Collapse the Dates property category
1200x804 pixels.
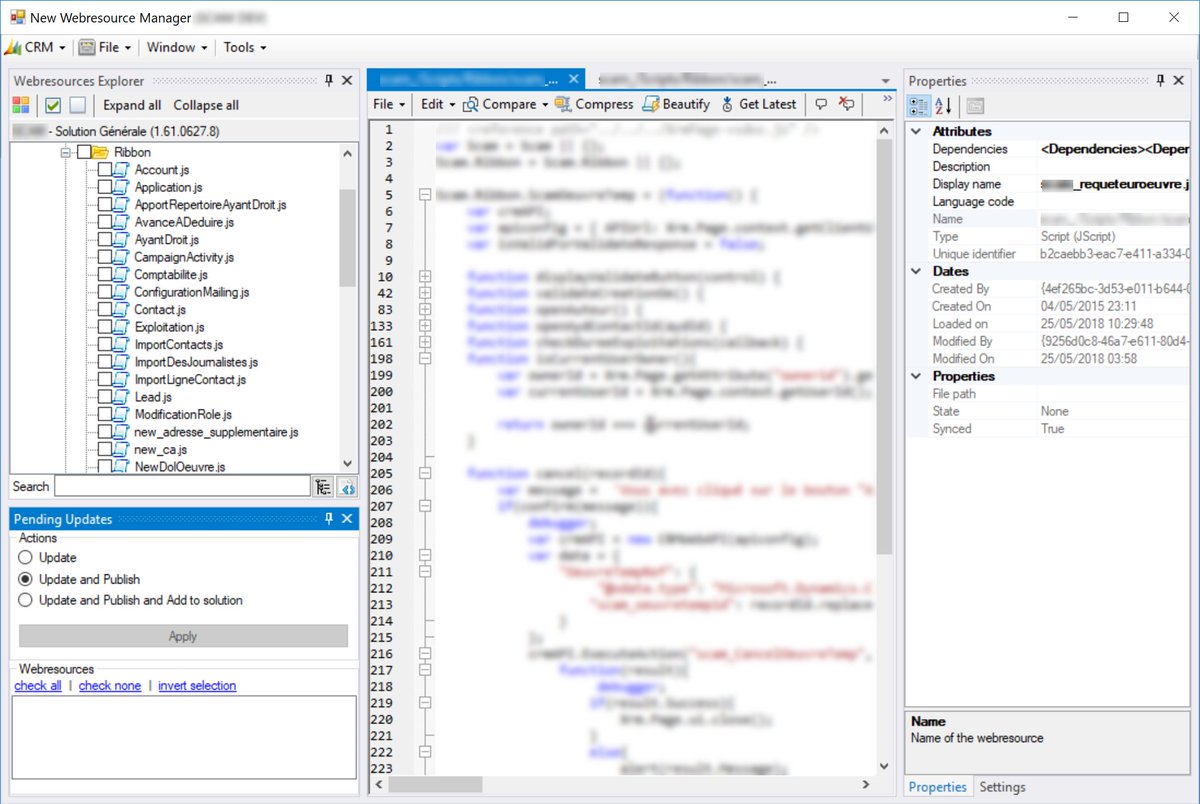click(x=917, y=271)
